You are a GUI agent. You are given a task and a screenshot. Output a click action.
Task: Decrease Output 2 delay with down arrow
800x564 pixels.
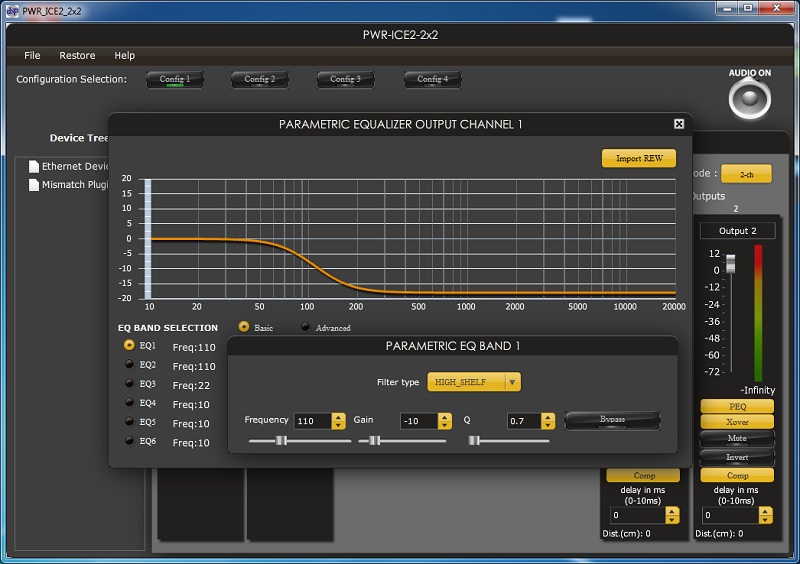click(765, 520)
